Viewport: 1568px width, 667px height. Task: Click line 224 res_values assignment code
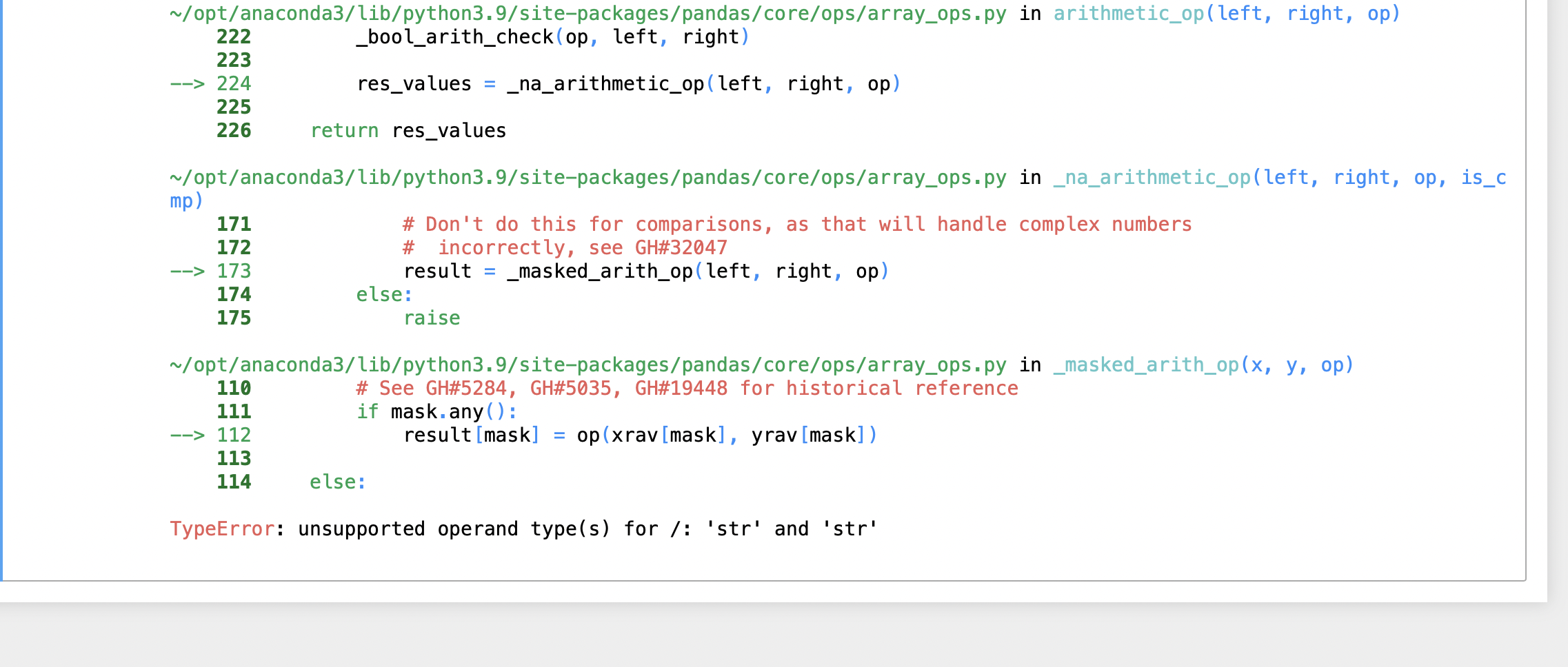(x=628, y=84)
